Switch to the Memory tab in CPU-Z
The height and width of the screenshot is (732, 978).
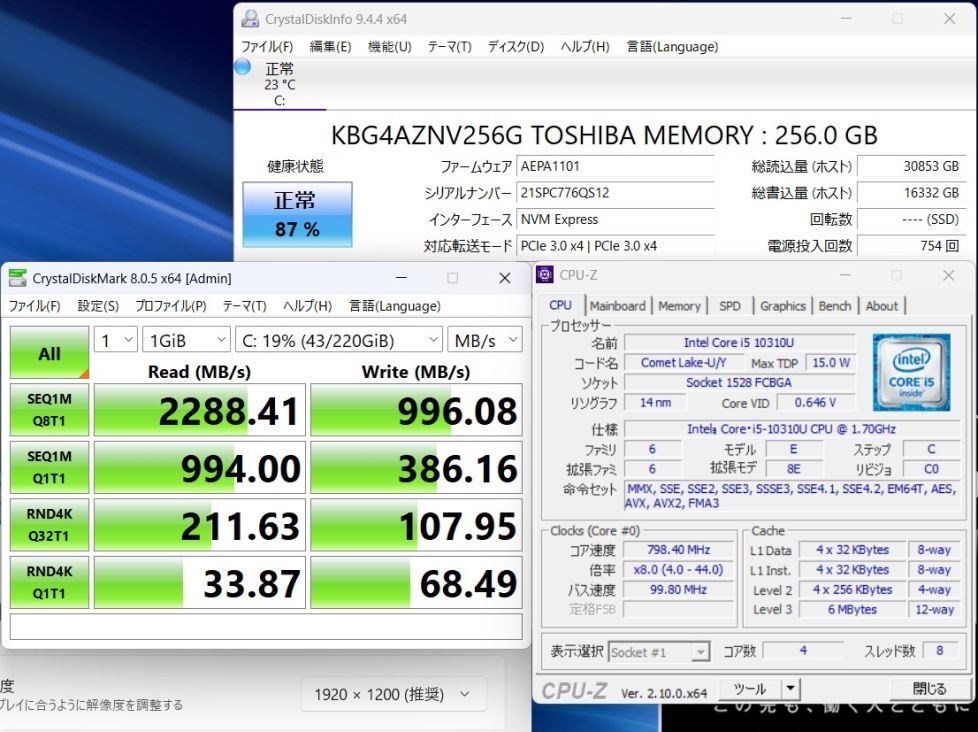tap(679, 306)
